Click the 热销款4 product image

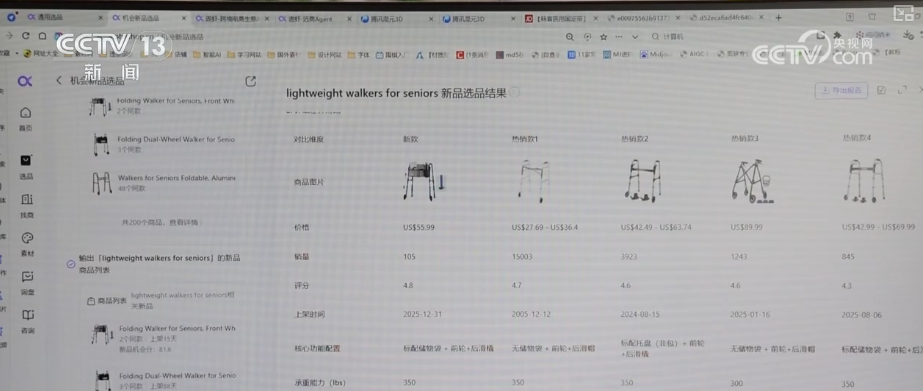[863, 181]
